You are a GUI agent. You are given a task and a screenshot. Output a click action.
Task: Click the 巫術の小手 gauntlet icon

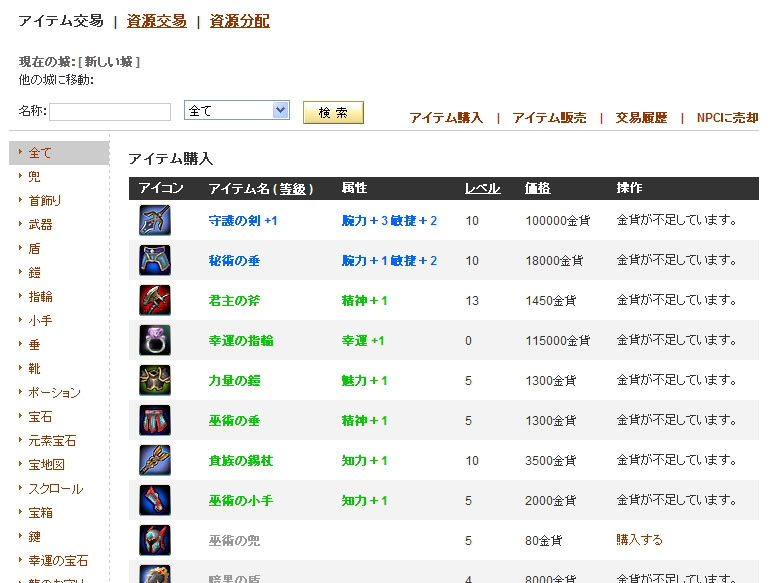pyautogui.click(x=154, y=500)
